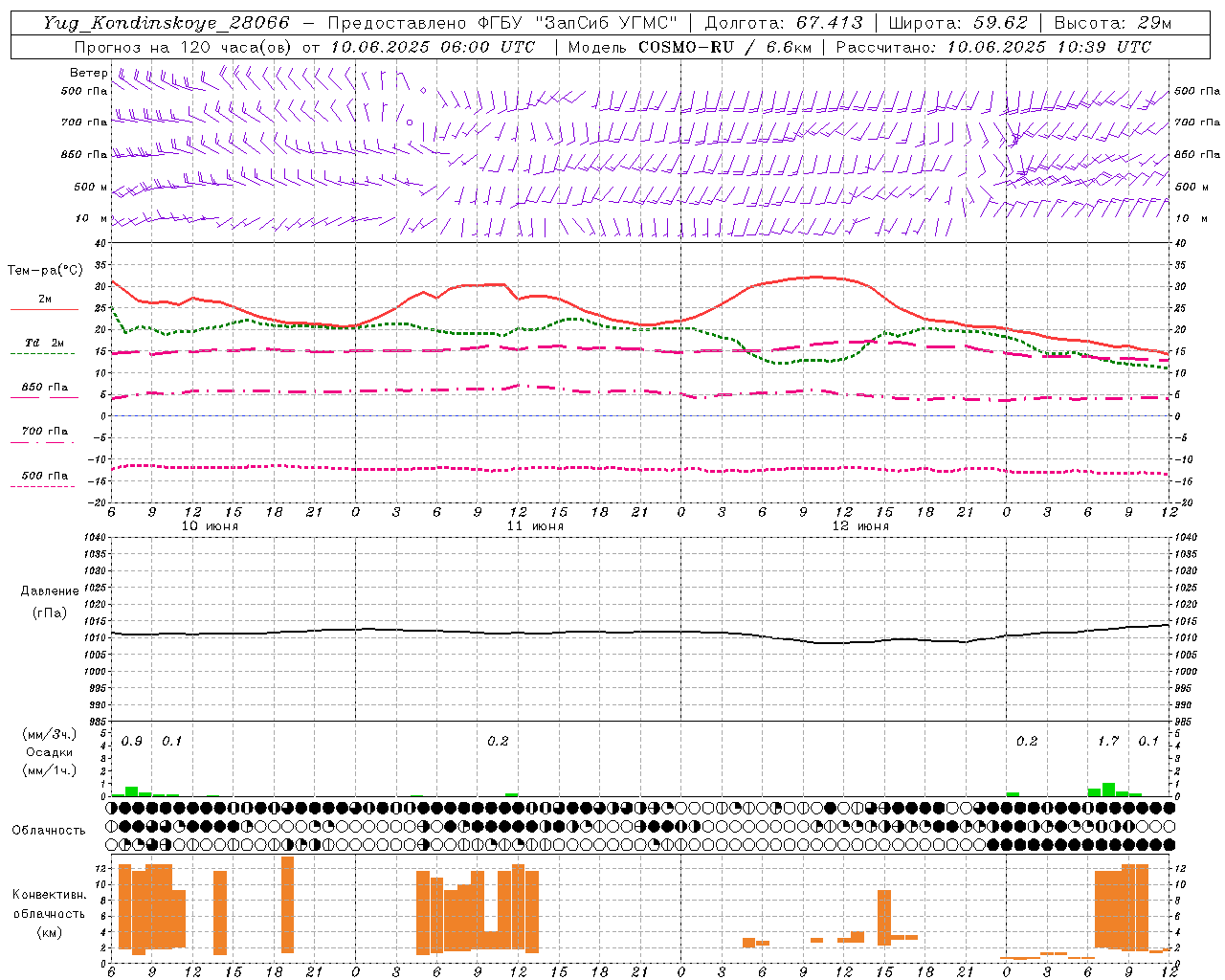Click the dashed line sample under Td 2м legend
The image size is (1225, 980).
coord(42,353)
